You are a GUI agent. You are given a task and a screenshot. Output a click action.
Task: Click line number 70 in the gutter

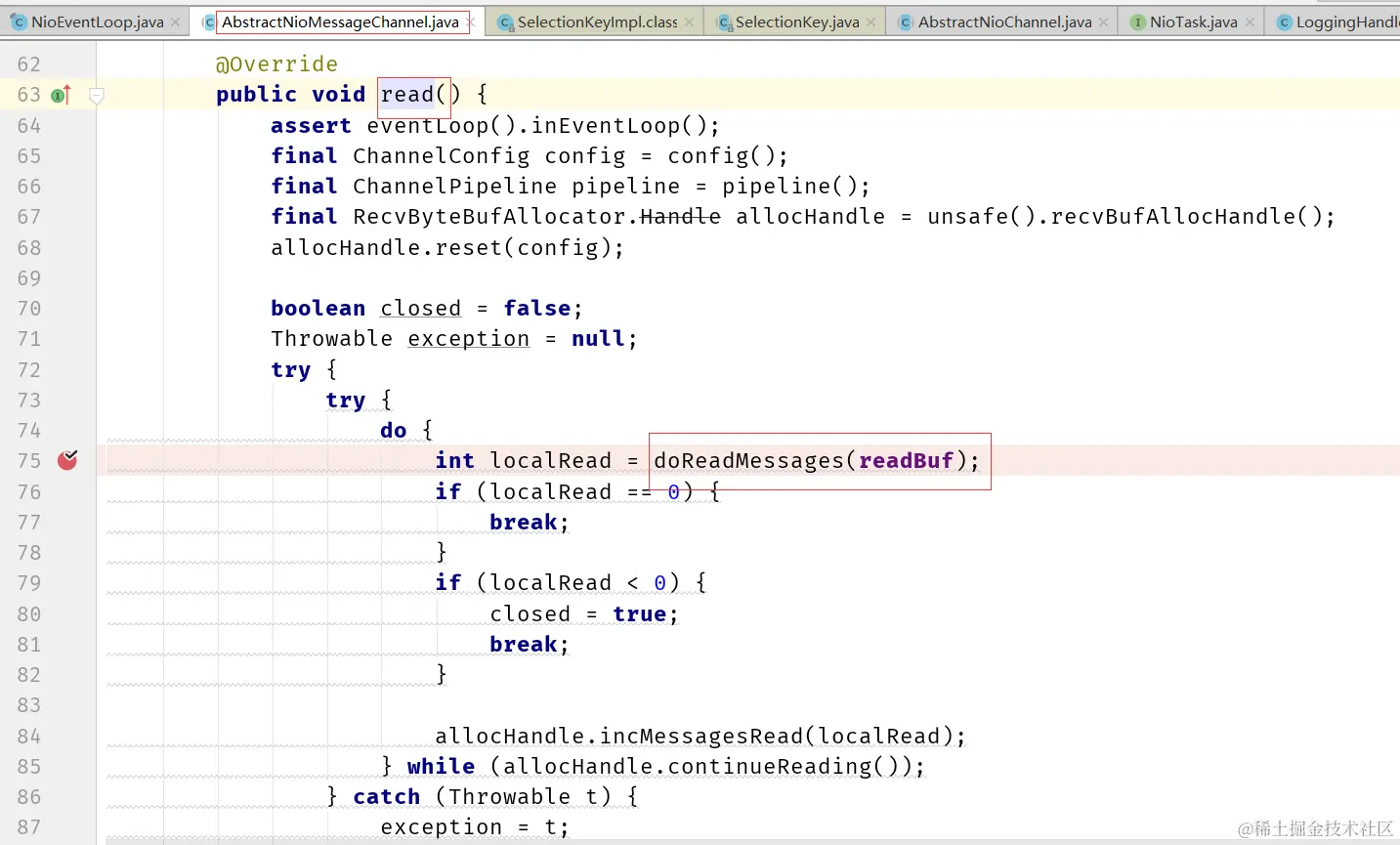[x=29, y=309]
